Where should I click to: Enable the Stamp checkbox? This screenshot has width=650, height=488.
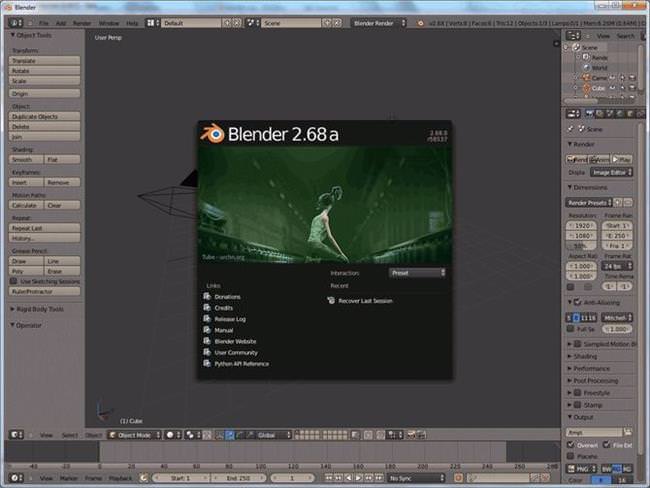point(577,405)
